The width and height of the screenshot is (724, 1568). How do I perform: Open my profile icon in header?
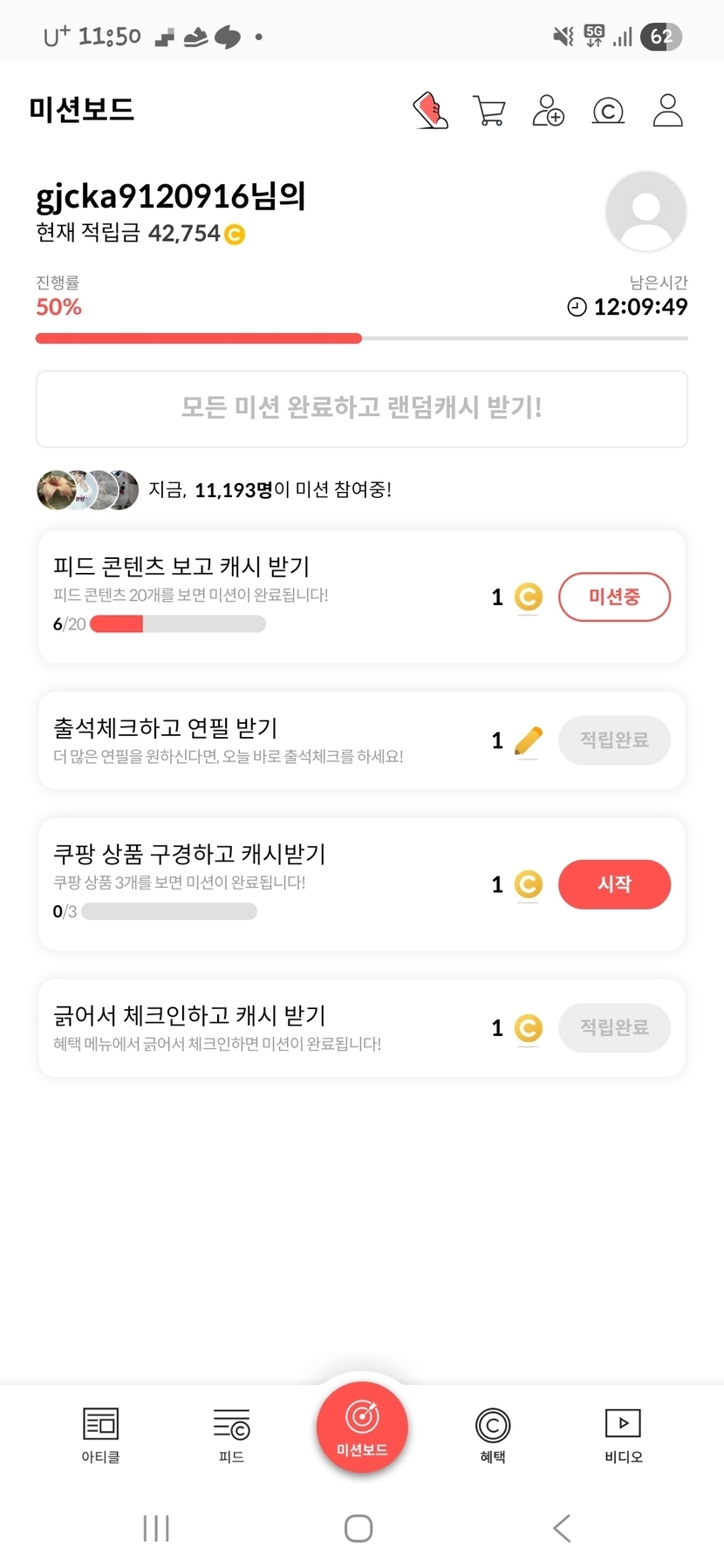pos(667,111)
